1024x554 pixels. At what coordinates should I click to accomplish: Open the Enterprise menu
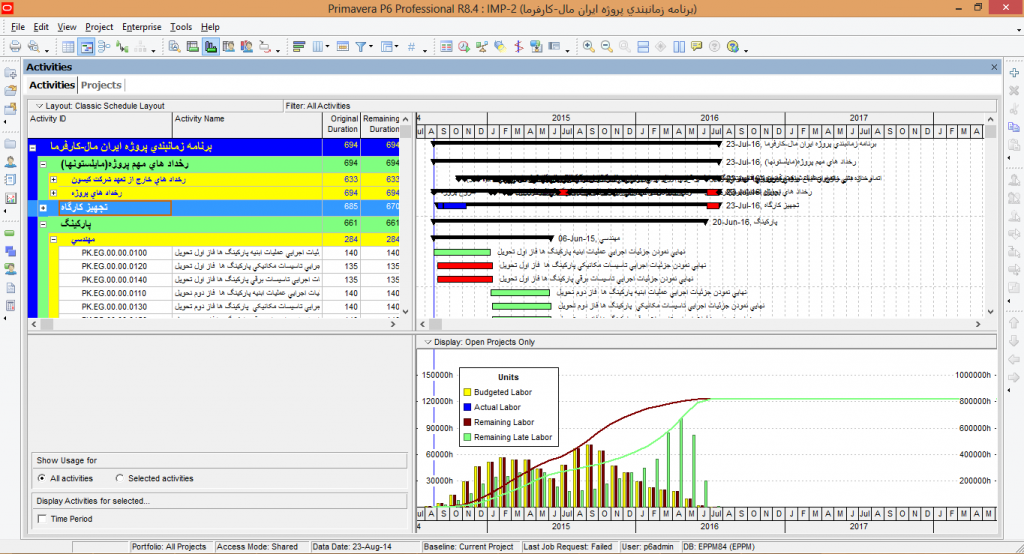click(x=141, y=27)
